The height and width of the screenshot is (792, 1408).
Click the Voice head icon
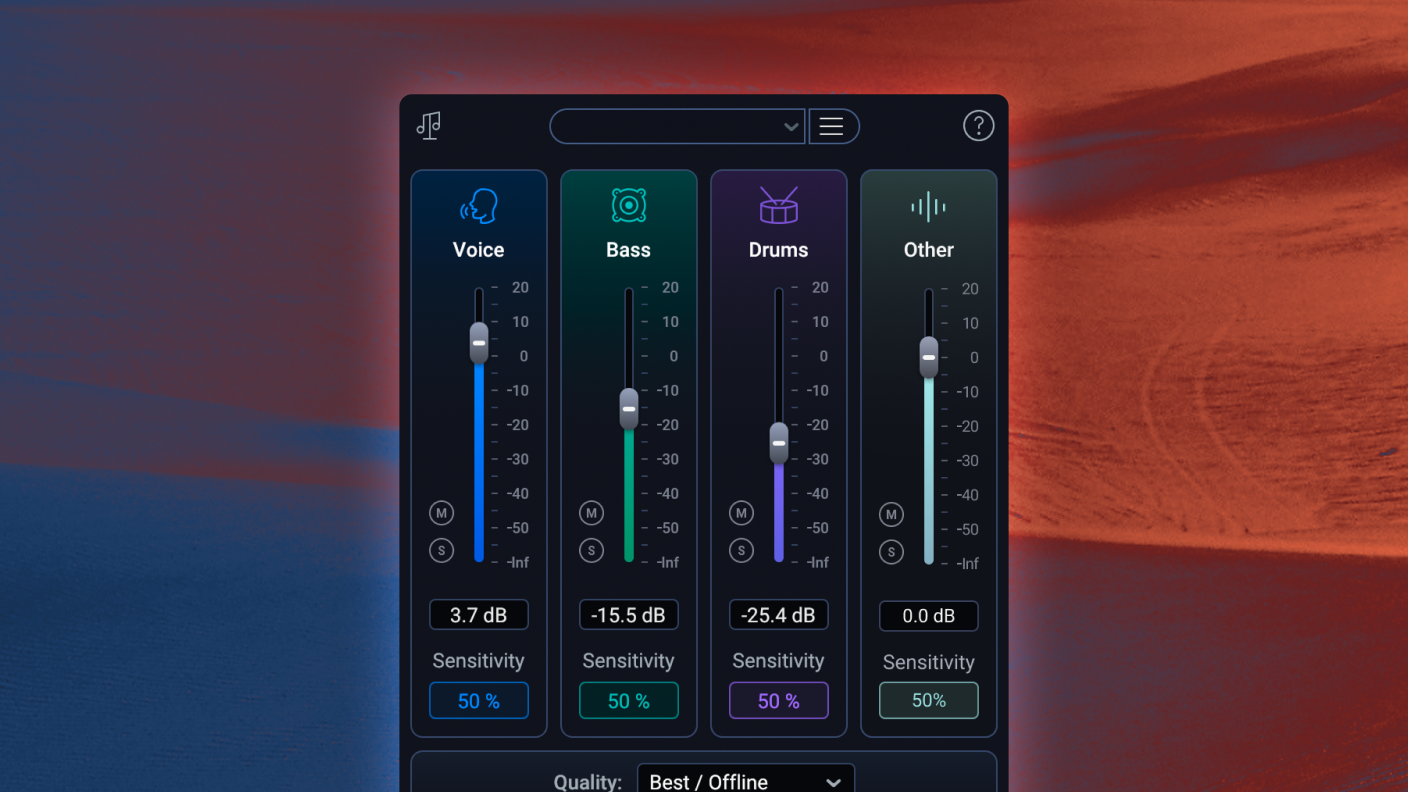[479, 207]
